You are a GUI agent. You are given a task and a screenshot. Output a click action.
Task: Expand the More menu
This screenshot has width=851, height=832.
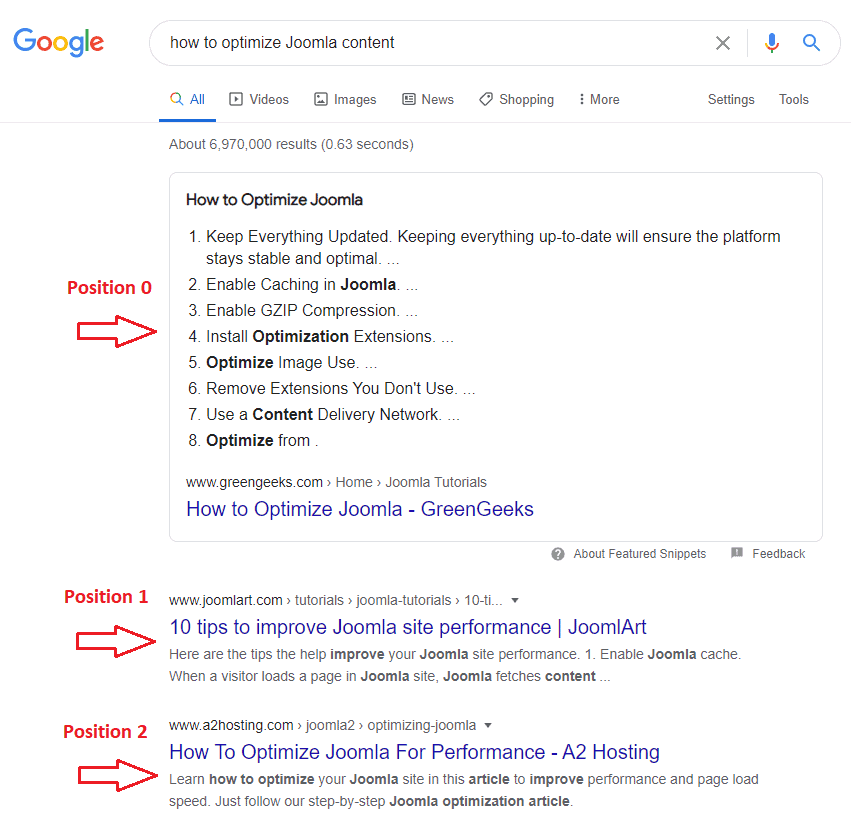pos(599,99)
